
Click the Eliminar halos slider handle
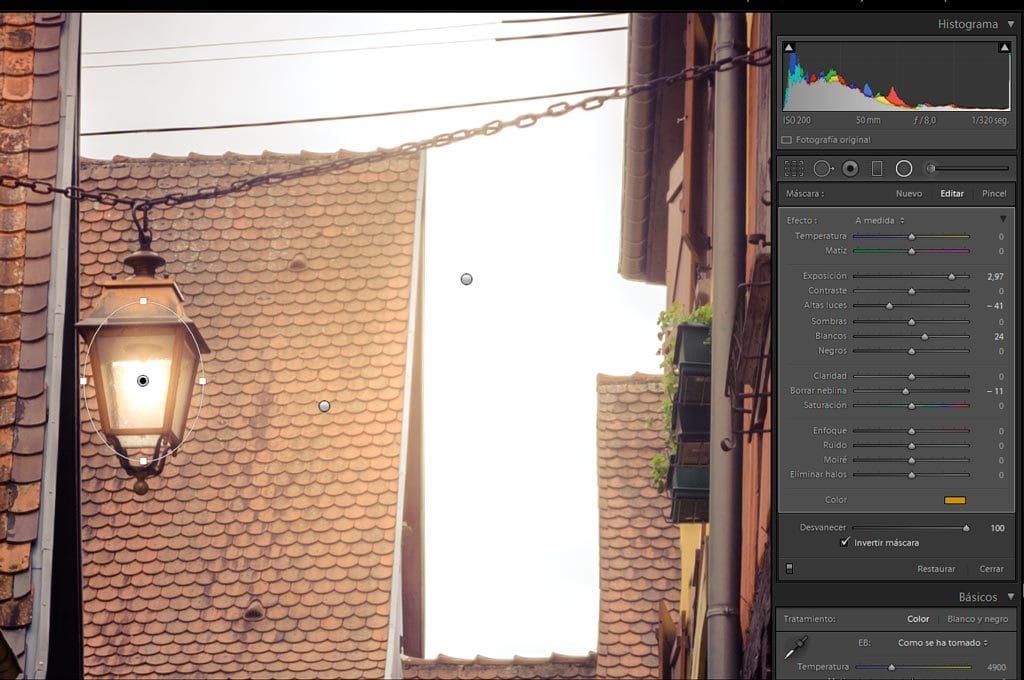pyautogui.click(x=912, y=476)
